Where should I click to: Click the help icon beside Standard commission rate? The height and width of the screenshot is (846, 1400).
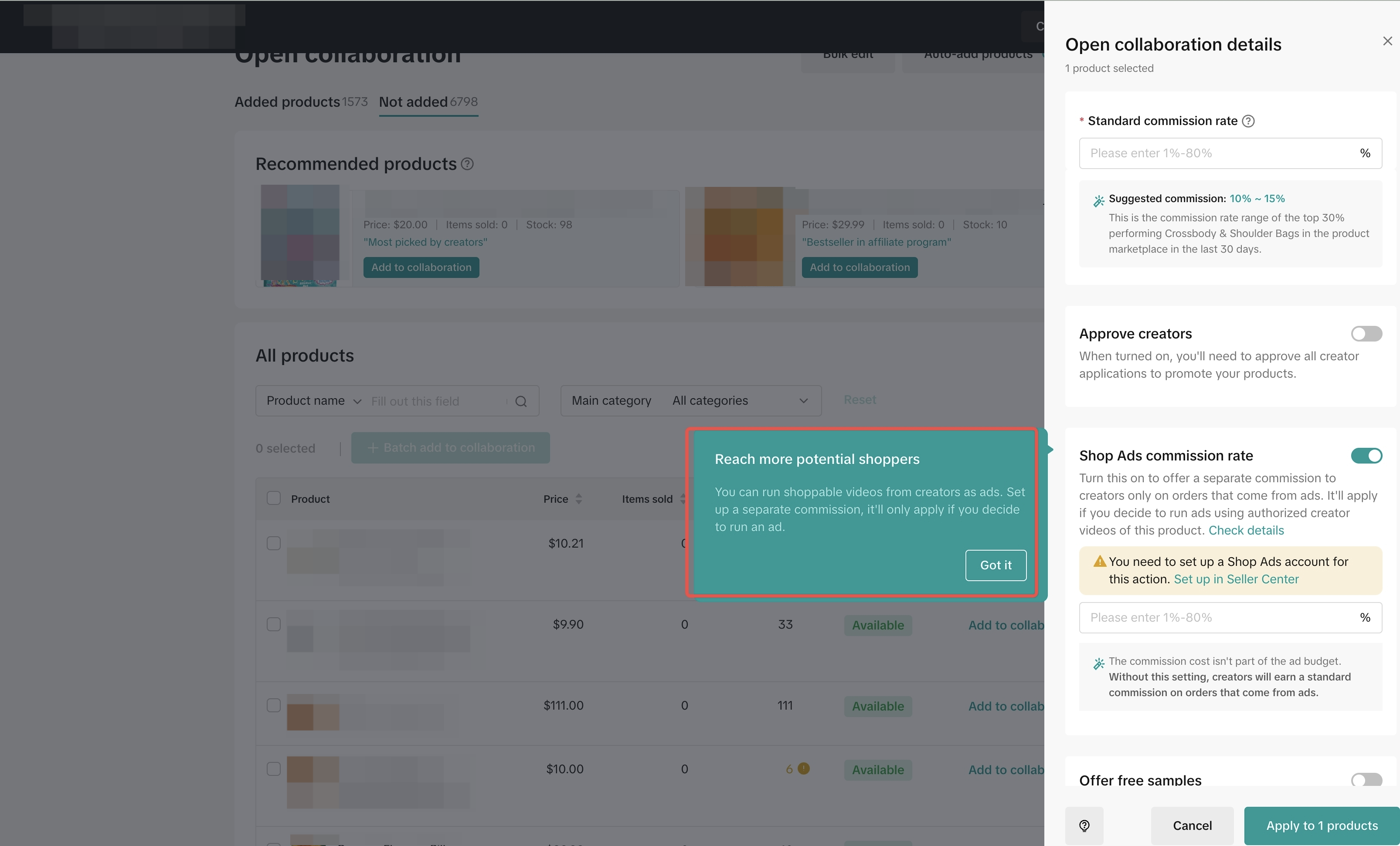coord(1248,121)
